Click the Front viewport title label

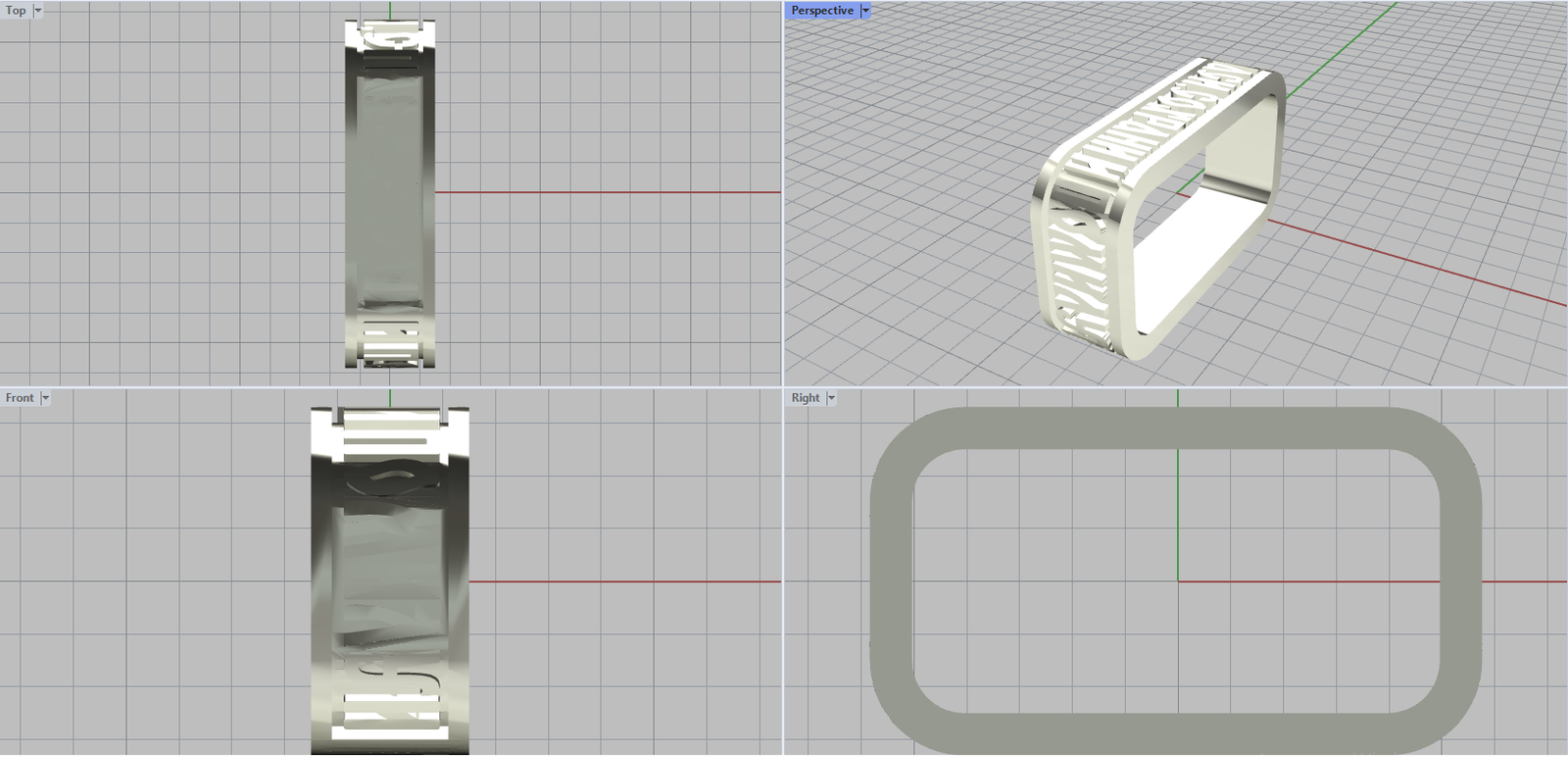coord(20,398)
